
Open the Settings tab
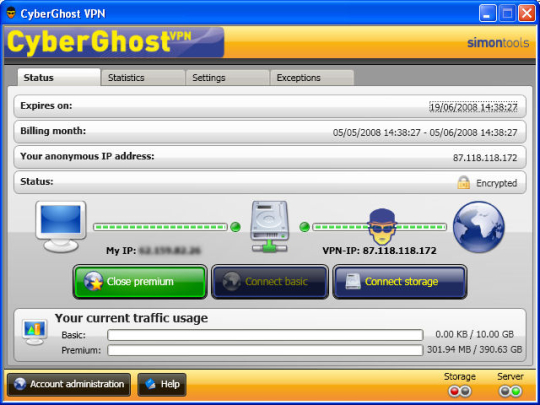[x=227, y=77]
